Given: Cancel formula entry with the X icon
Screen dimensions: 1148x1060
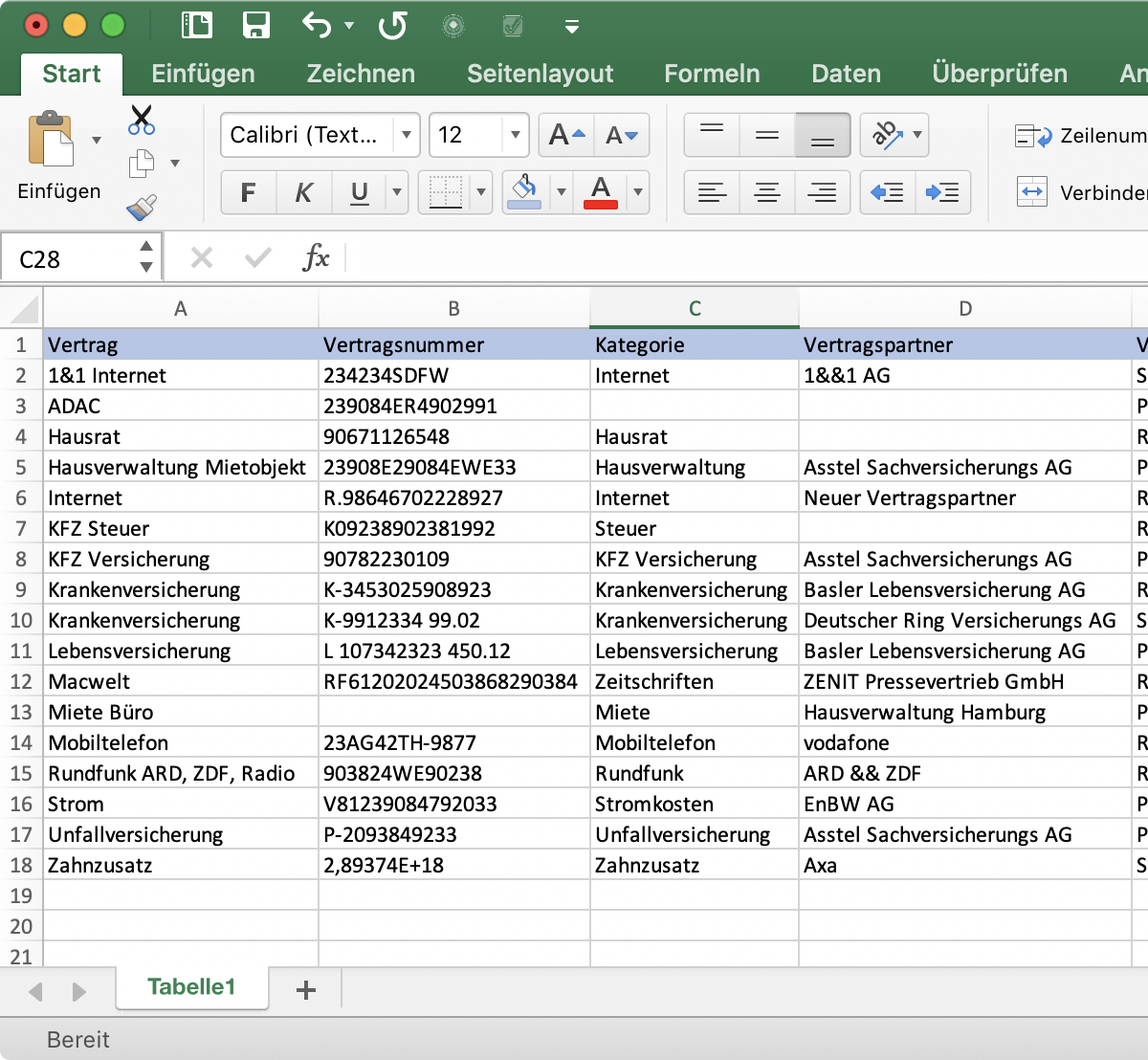Looking at the screenshot, I should coord(202,257).
